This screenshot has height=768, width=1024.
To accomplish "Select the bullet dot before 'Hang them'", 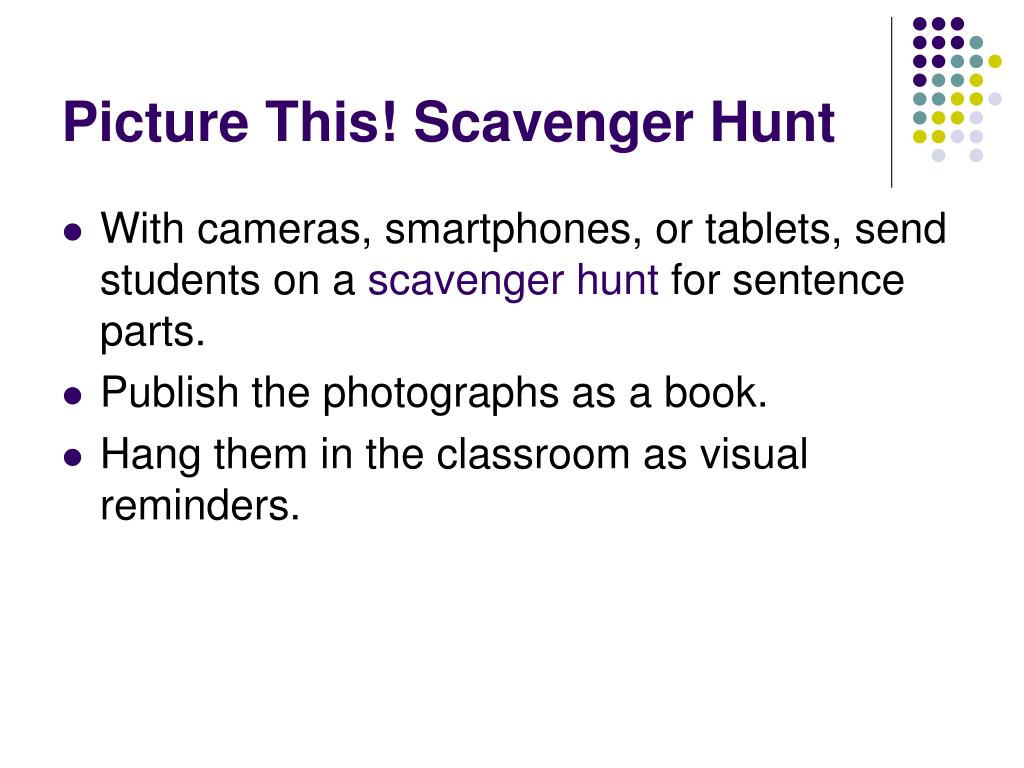I will pyautogui.click(x=73, y=457).
